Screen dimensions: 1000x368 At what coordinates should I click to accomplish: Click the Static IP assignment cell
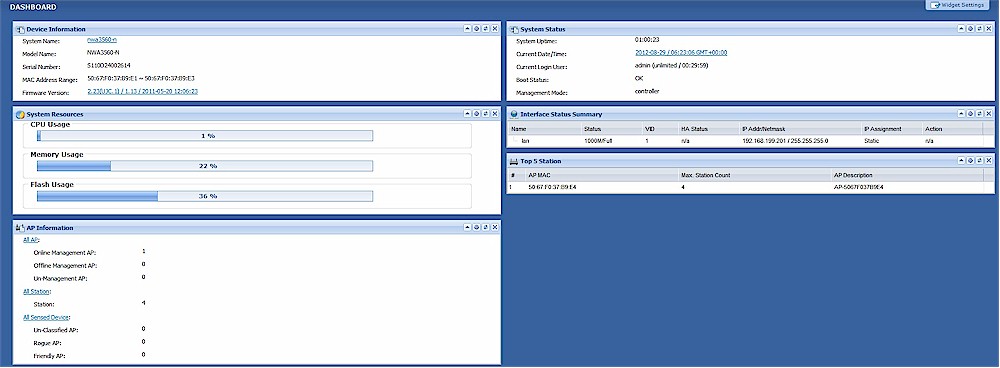coord(871,140)
